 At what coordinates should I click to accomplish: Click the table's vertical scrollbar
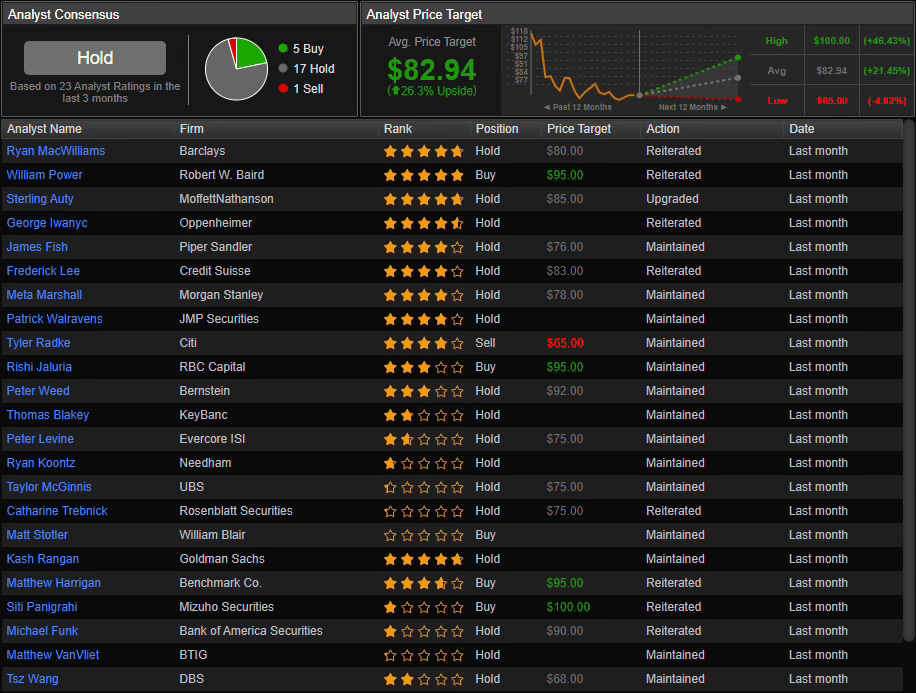908,380
